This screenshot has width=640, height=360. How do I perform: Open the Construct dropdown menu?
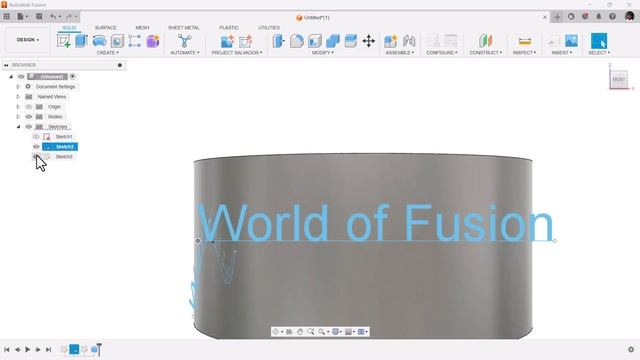click(486, 53)
